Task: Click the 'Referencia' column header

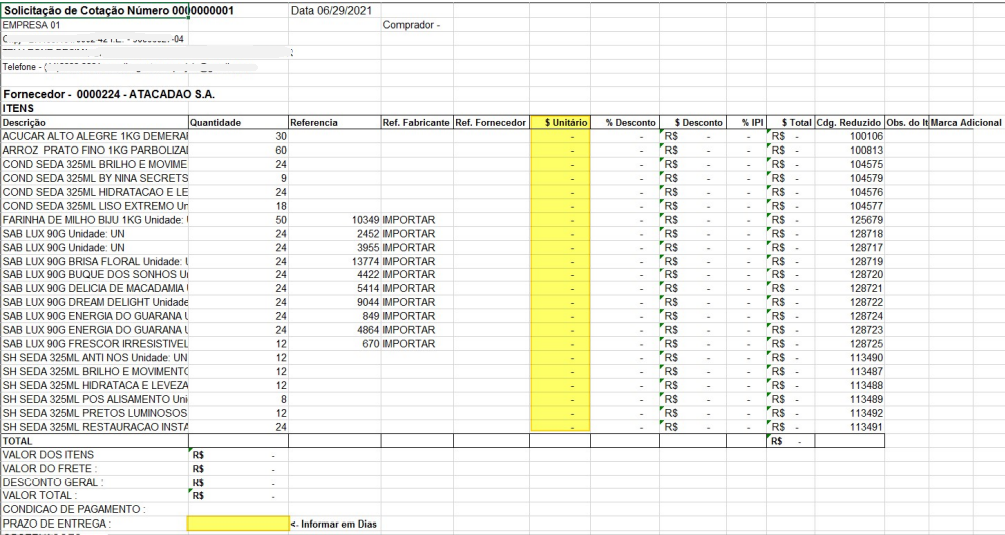Action: click(335, 122)
